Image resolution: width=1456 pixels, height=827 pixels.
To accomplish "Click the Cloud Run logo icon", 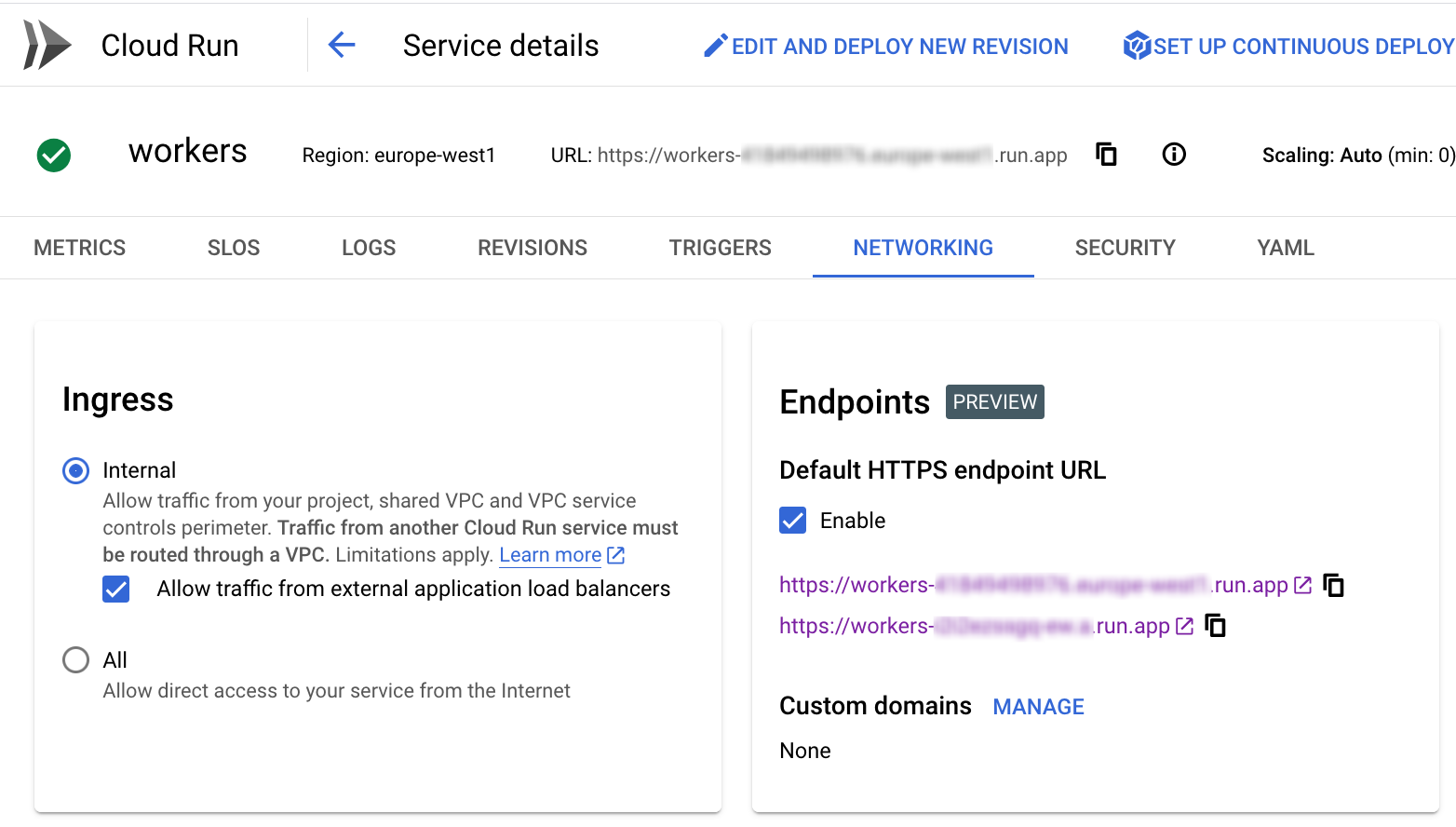I will click(47, 45).
